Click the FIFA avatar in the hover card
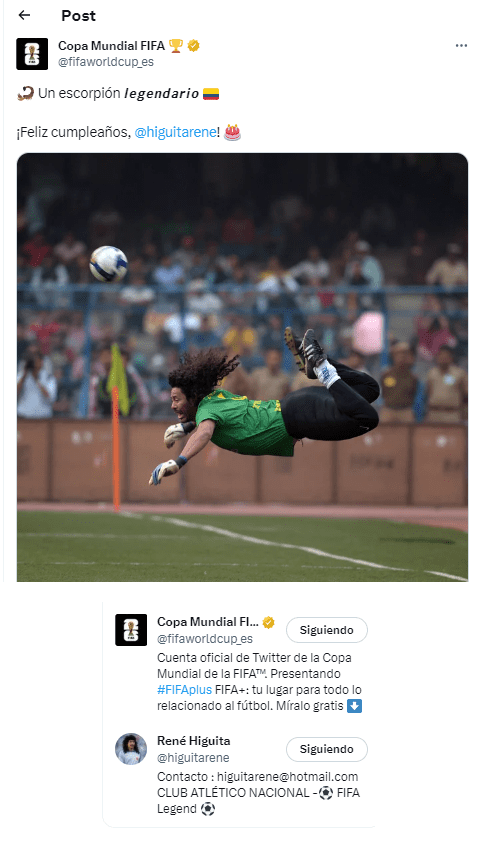Image resolution: width=478 pixels, height=852 pixels. pyautogui.click(x=131, y=630)
